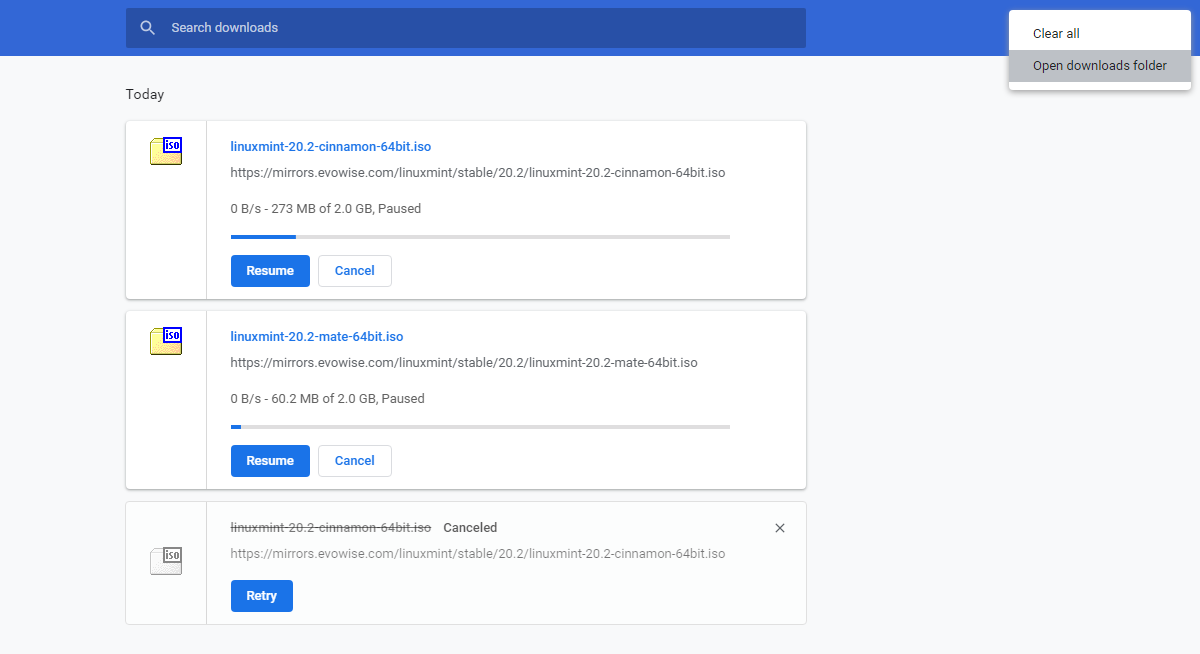
Task: Retry the canceled cinnamon download
Action: (x=261, y=596)
